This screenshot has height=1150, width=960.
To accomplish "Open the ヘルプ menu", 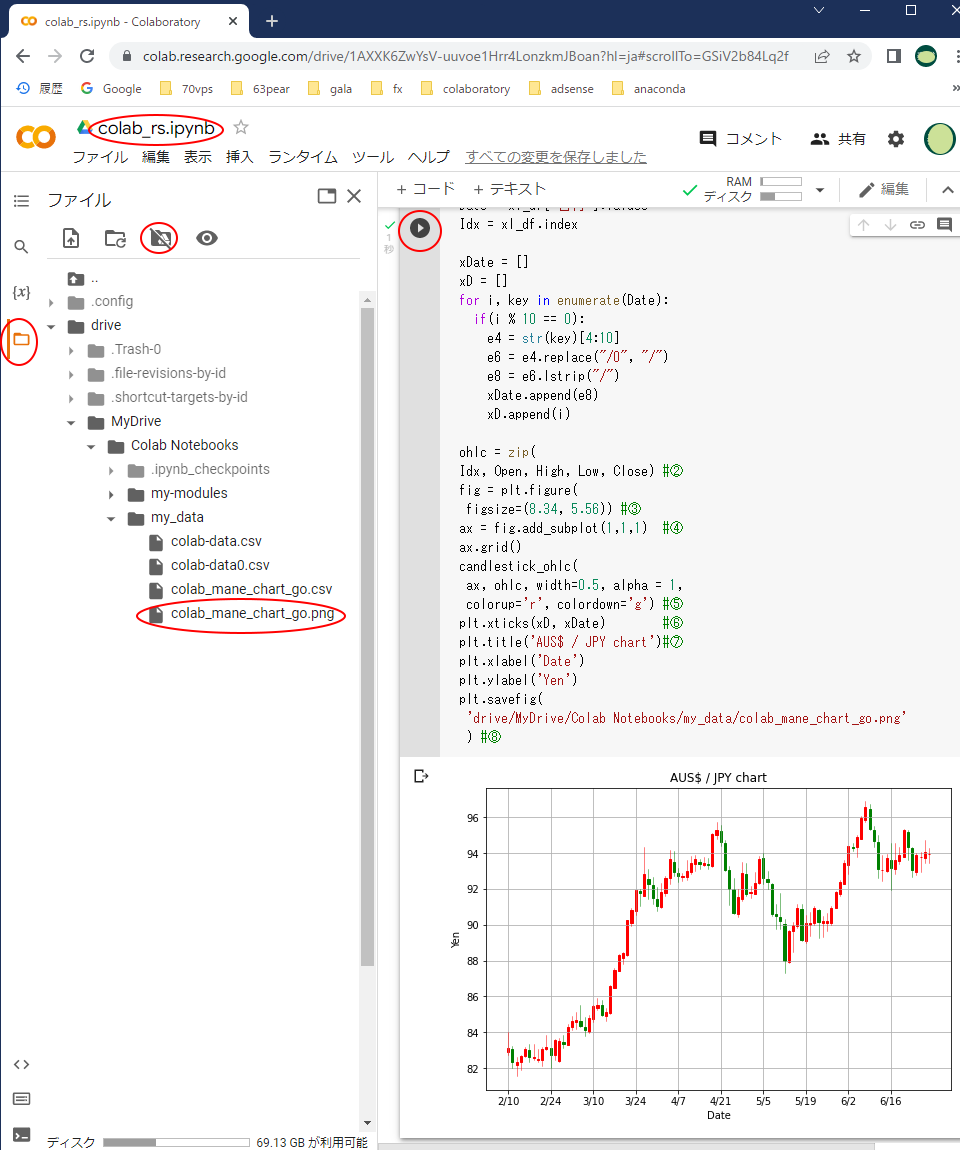I will coord(428,157).
